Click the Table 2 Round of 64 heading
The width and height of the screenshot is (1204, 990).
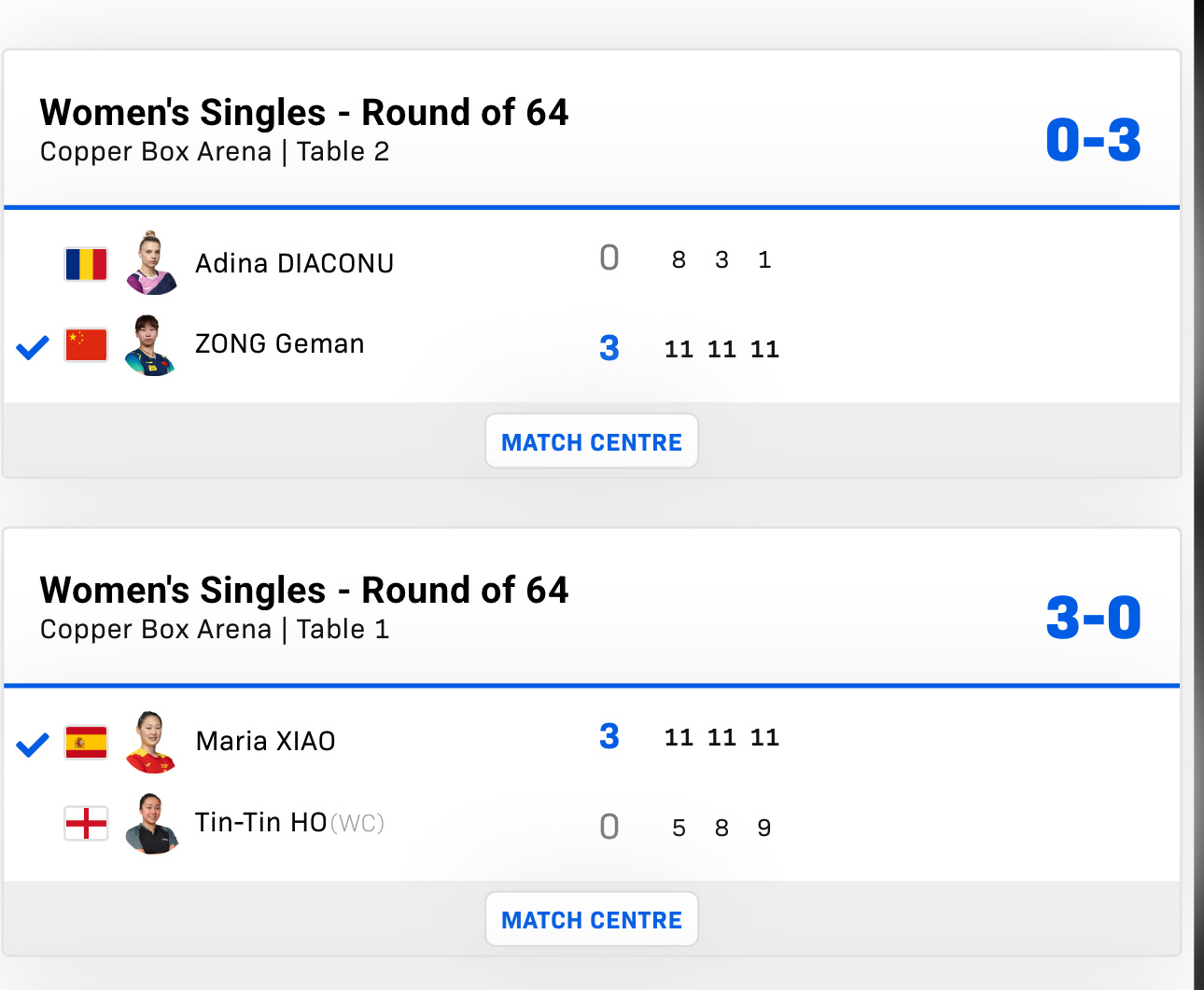[x=303, y=113]
